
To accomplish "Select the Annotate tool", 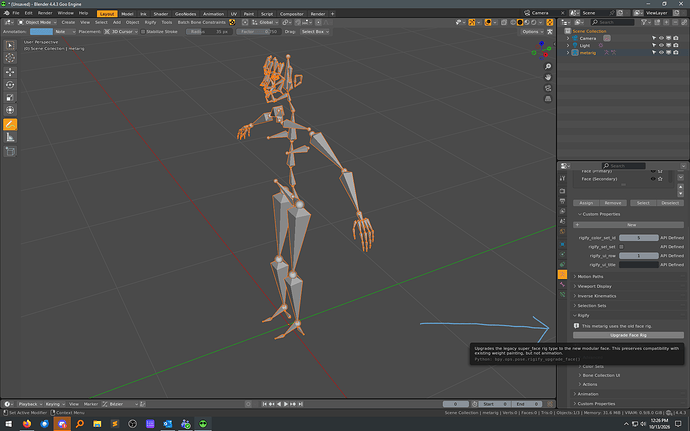I will [10, 125].
